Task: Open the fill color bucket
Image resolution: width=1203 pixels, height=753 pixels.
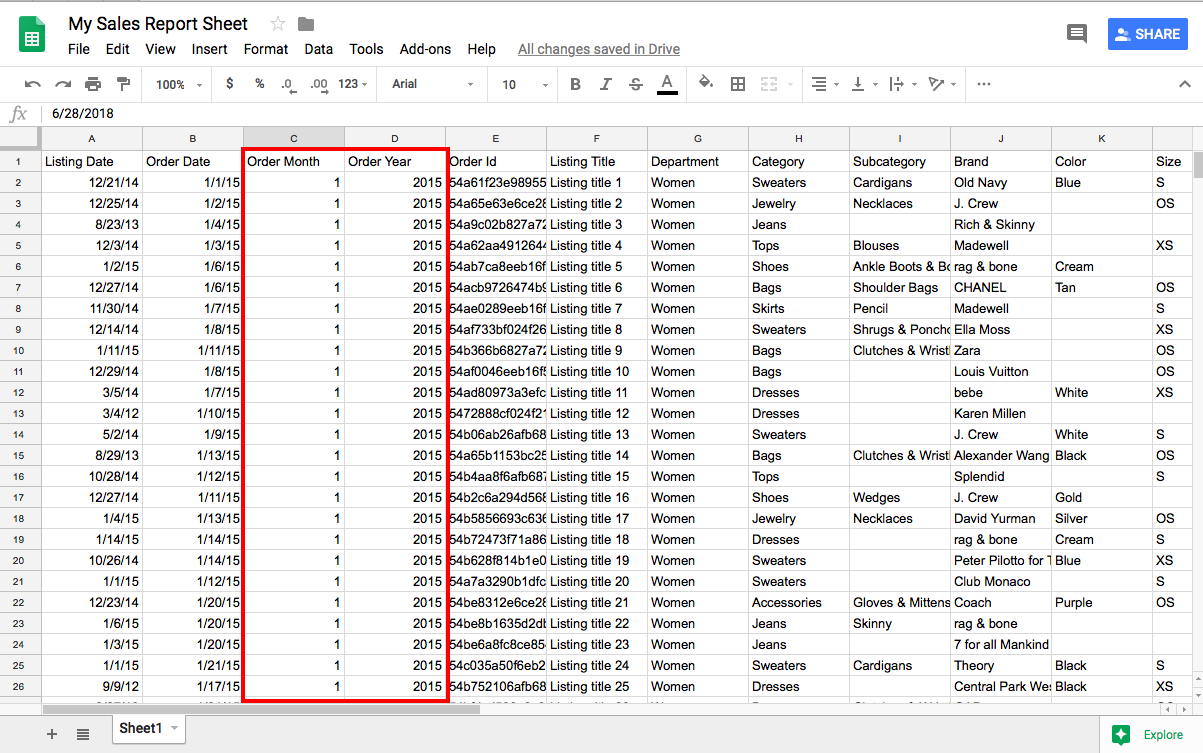Action: pyautogui.click(x=706, y=84)
